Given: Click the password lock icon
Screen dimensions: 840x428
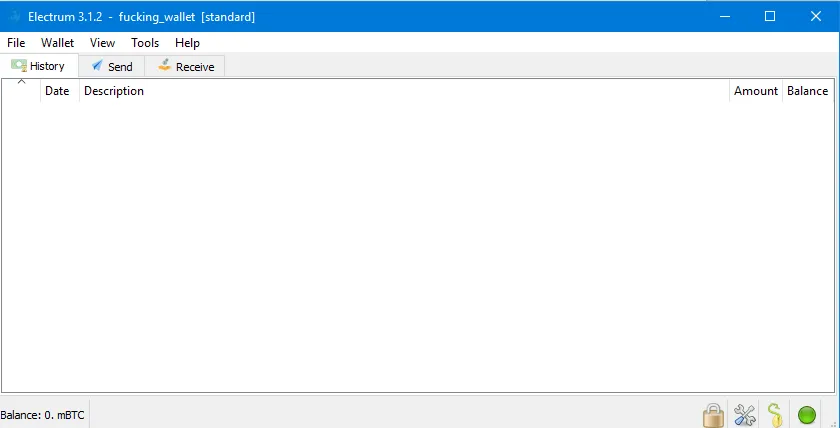Looking at the screenshot, I should pyautogui.click(x=712, y=415).
